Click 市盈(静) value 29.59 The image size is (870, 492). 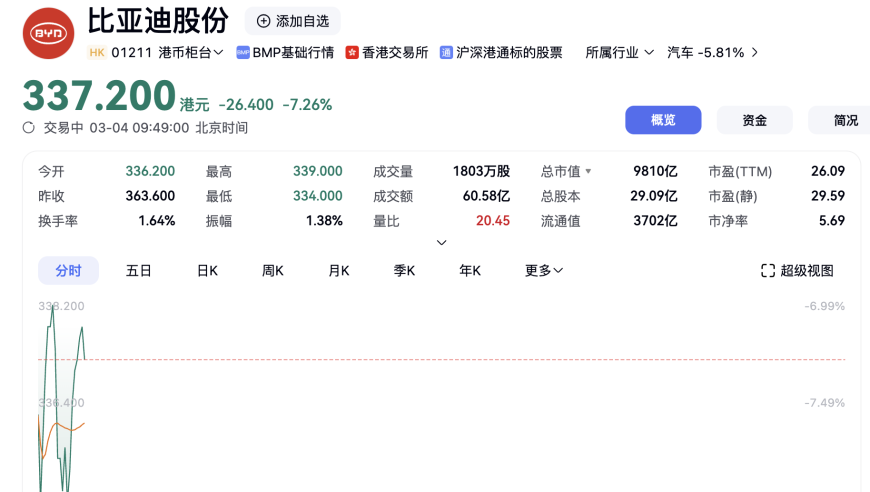[828, 196]
